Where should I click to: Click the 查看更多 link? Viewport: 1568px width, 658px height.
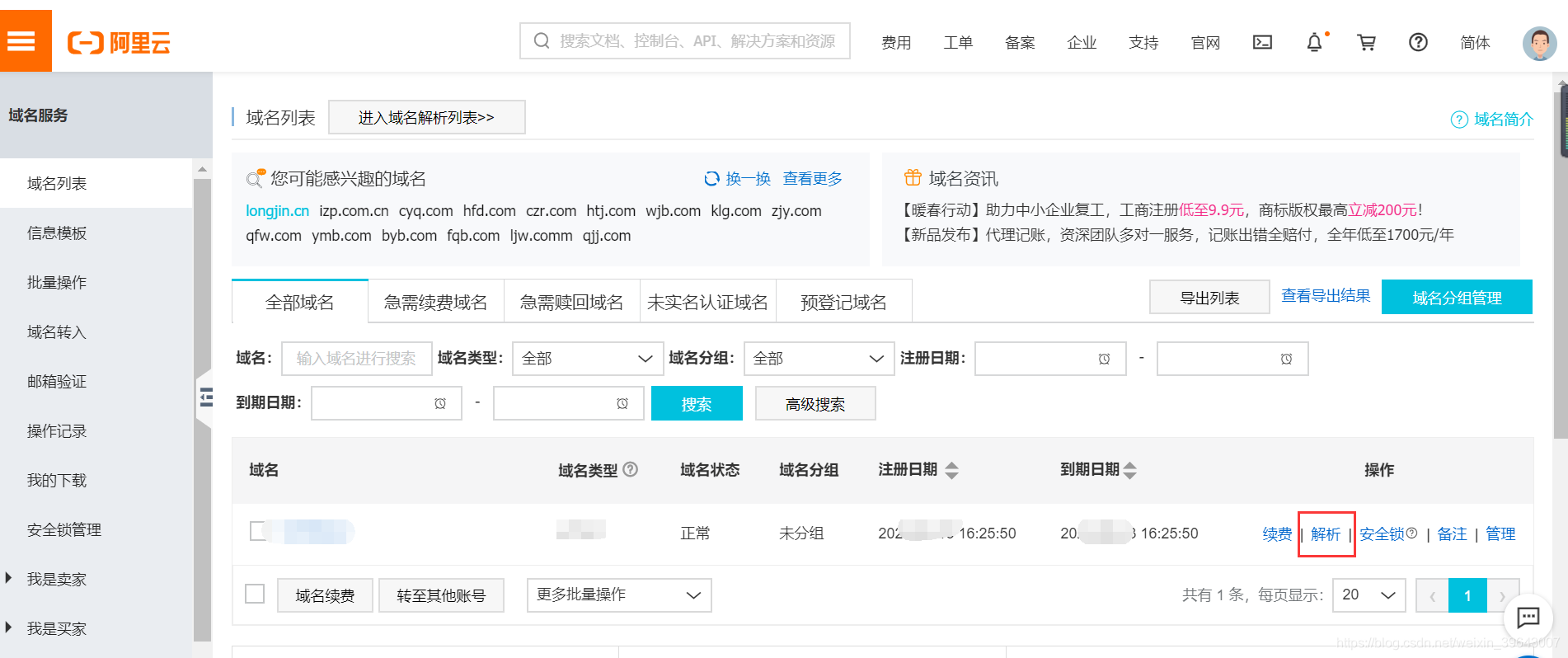point(812,179)
